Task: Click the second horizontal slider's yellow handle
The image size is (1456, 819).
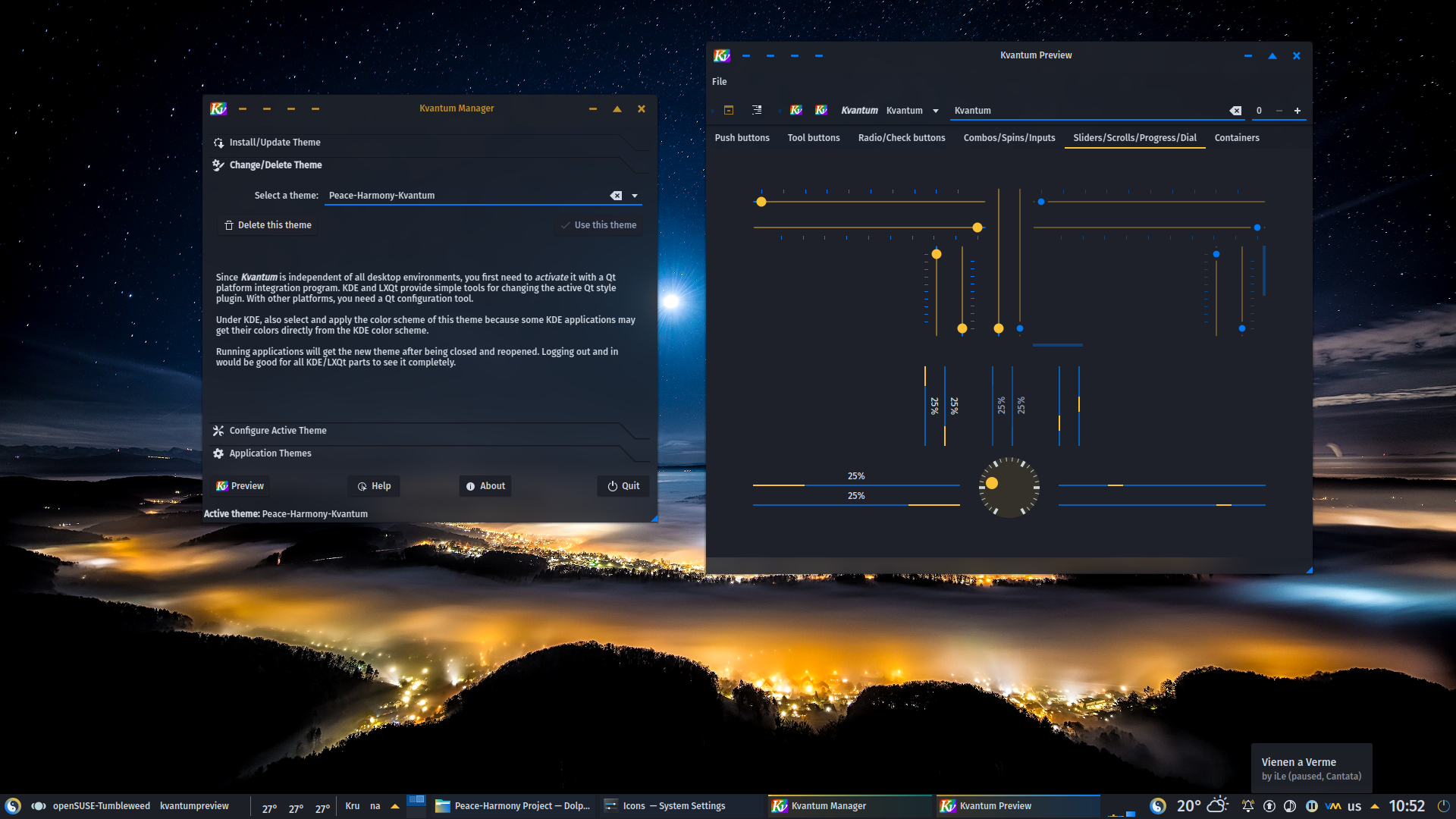Action: click(x=977, y=227)
